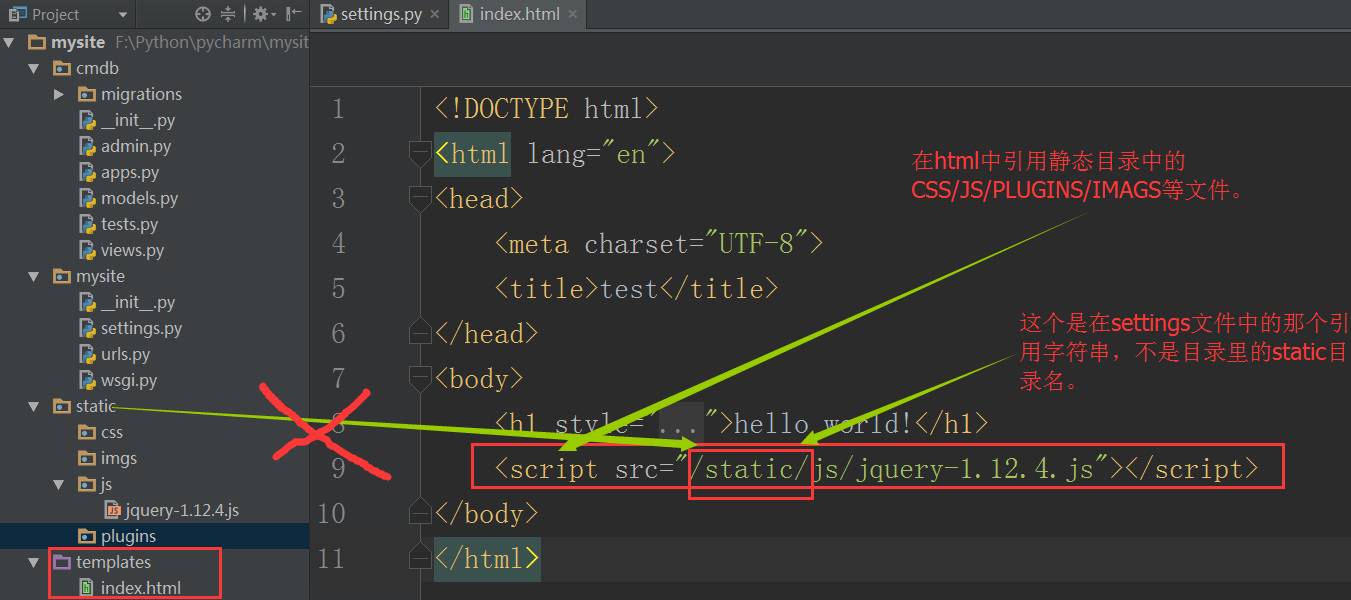
Task: Click the Hide Project panel icon
Action: click(x=293, y=14)
